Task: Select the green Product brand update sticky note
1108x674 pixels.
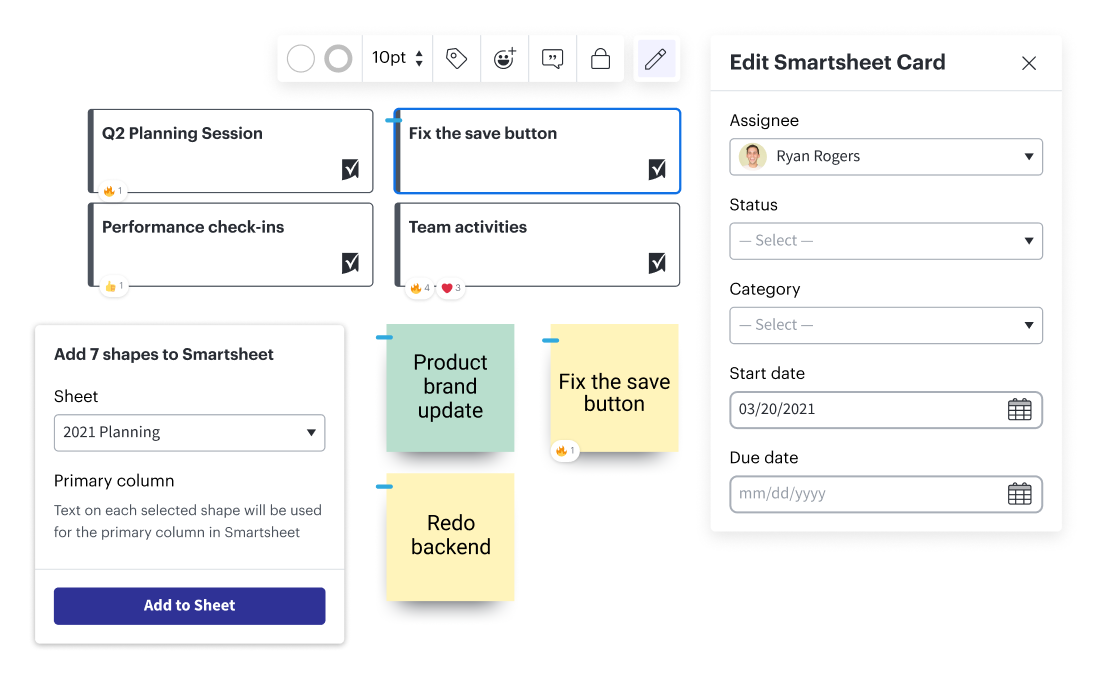Action: (x=450, y=387)
